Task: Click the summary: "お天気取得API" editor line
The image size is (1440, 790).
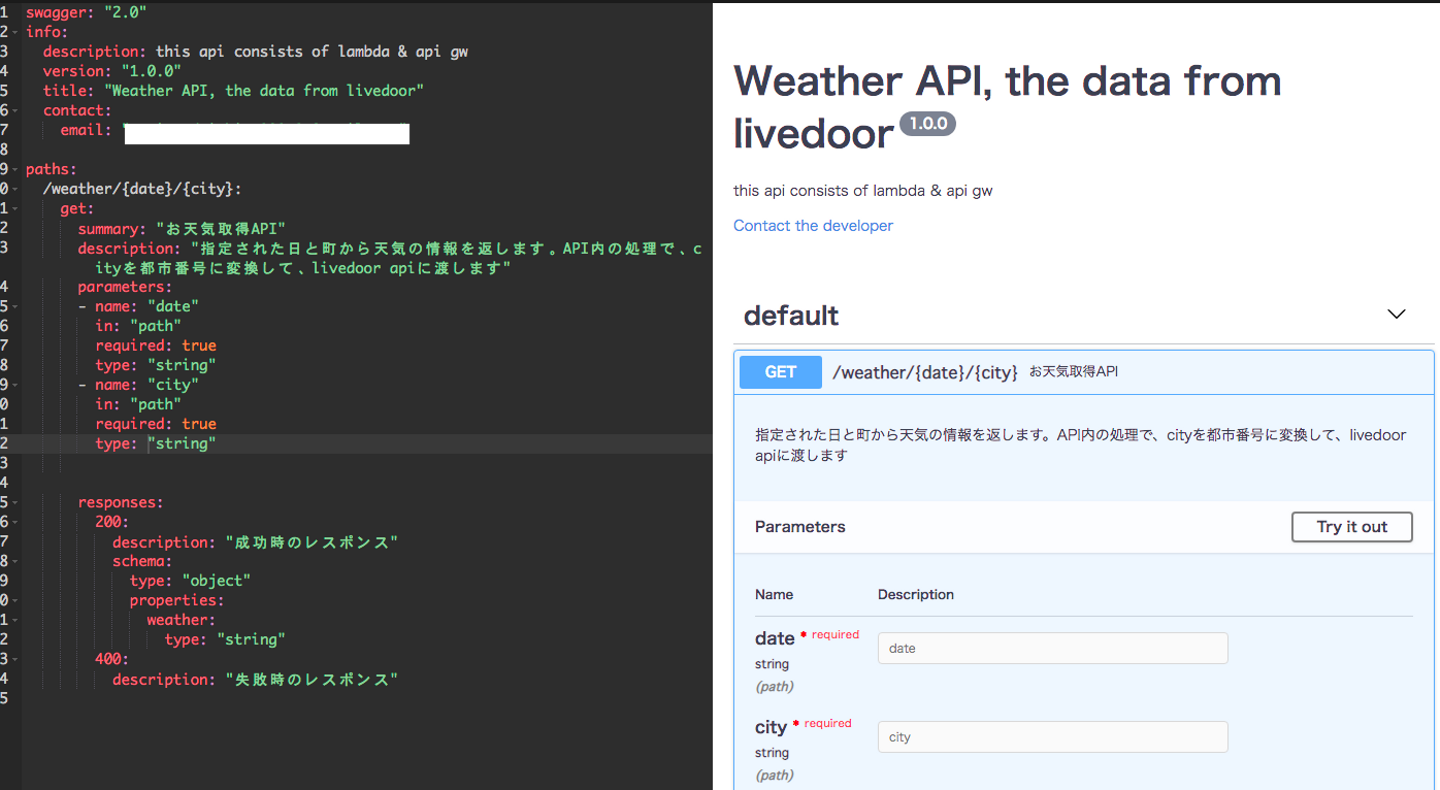Action: (182, 228)
